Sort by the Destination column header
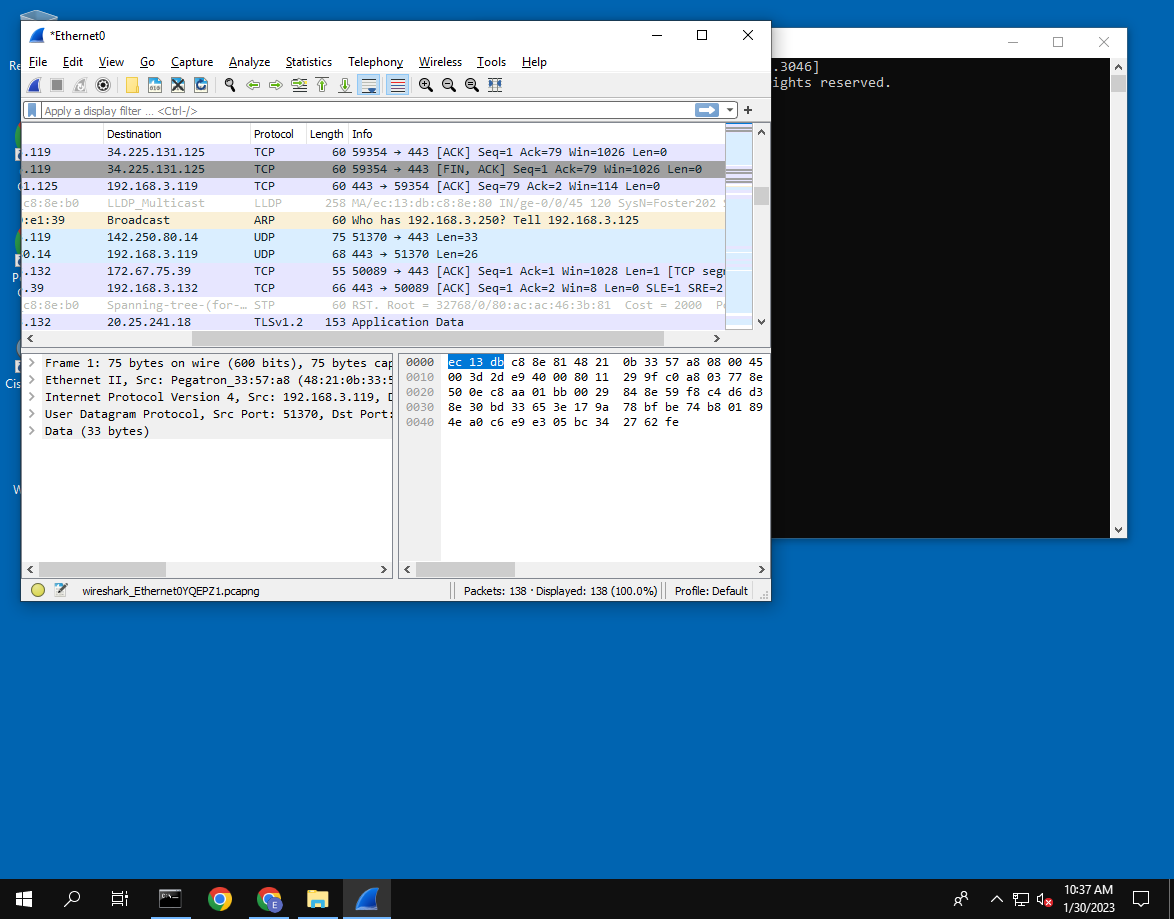This screenshot has width=1174, height=919. click(177, 134)
